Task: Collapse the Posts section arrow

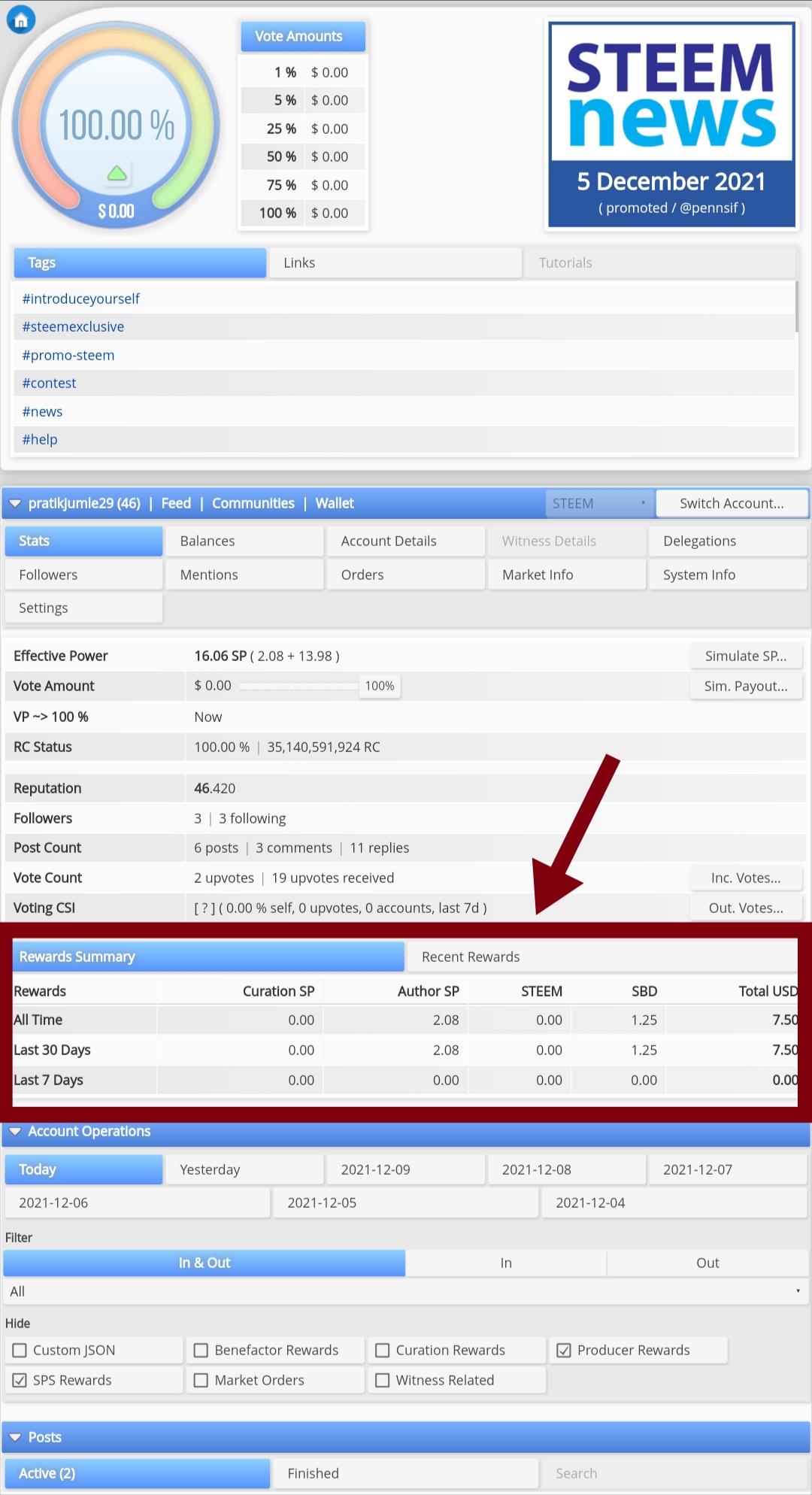Action: point(14,1437)
